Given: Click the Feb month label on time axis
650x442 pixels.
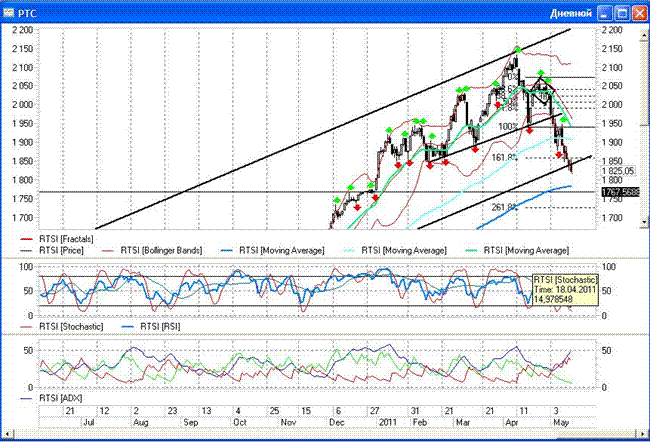Looking at the screenshot, I should (x=420, y=422).
